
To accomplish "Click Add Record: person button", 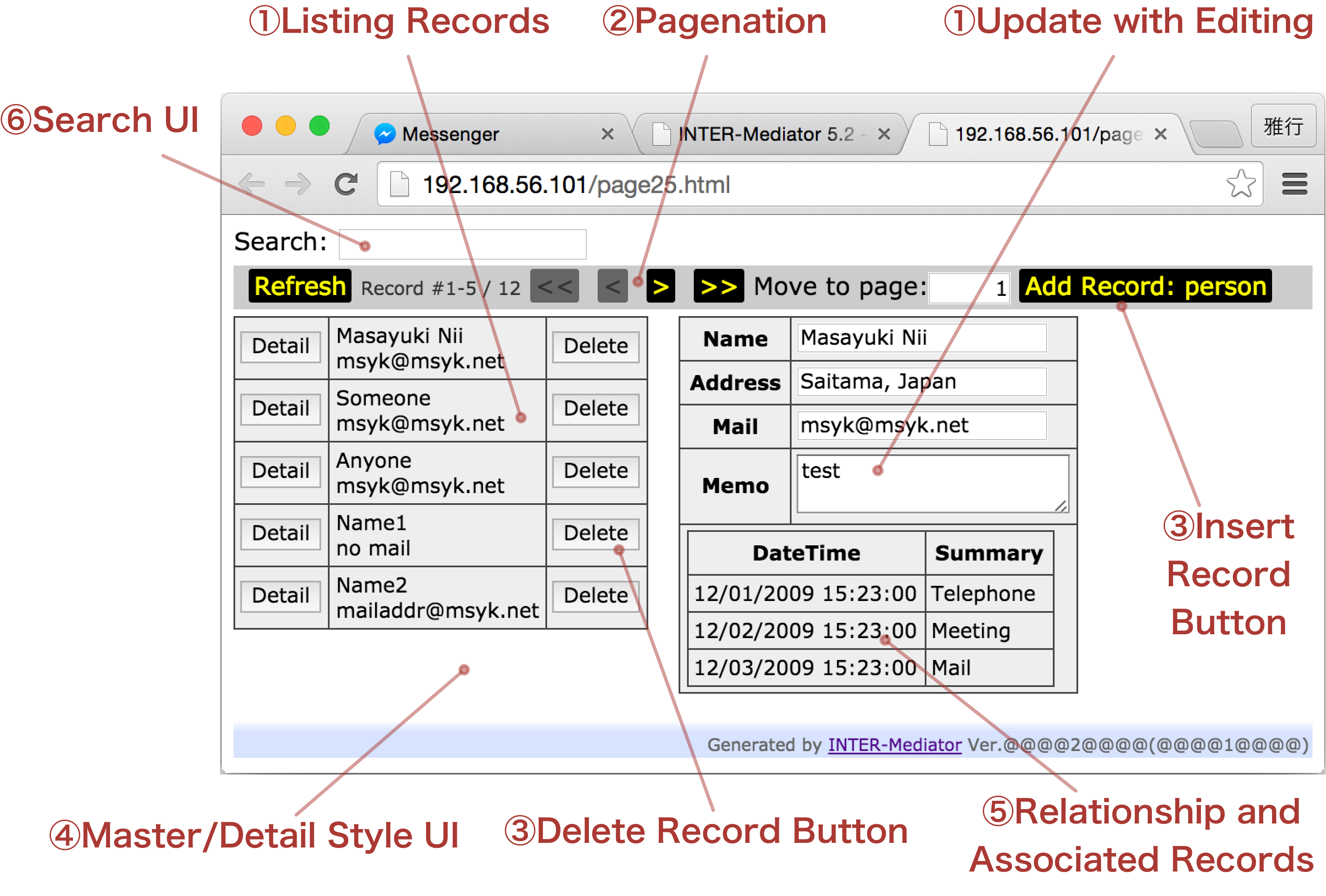I will click(1145, 286).
